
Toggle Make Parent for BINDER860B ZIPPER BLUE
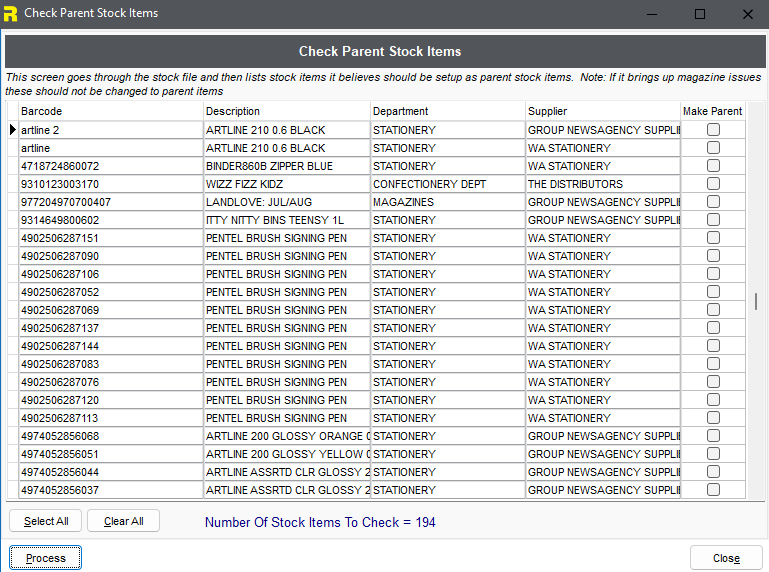[x=713, y=166]
